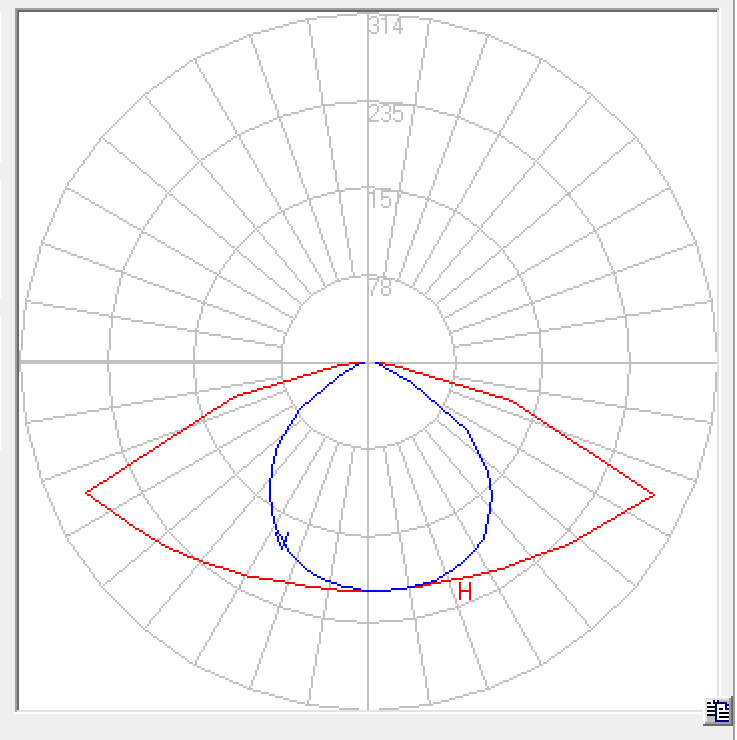
Task: Click the left end of the horizontal axis
Action: click(x=24, y=362)
